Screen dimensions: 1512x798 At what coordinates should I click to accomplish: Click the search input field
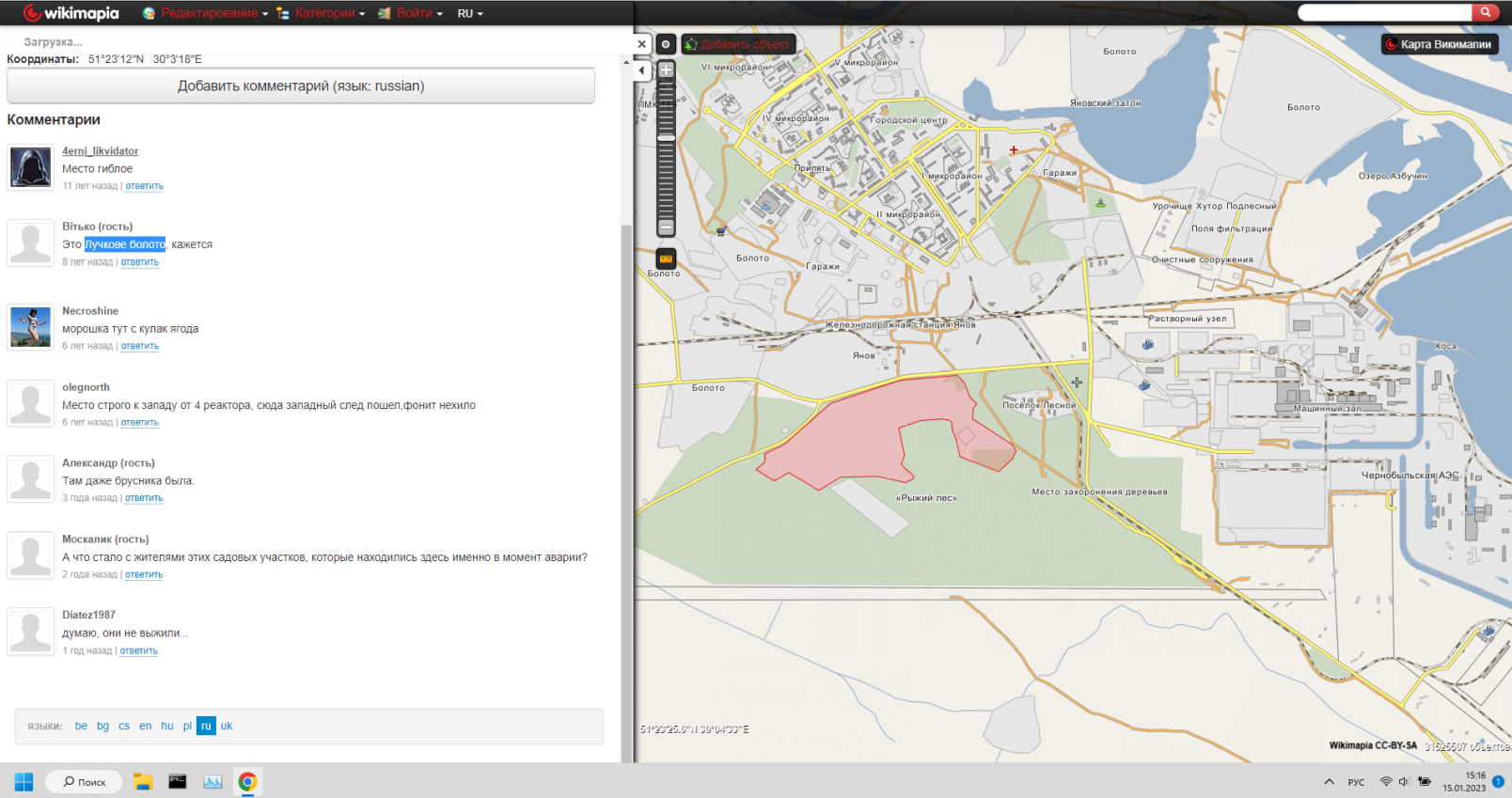click(1384, 12)
